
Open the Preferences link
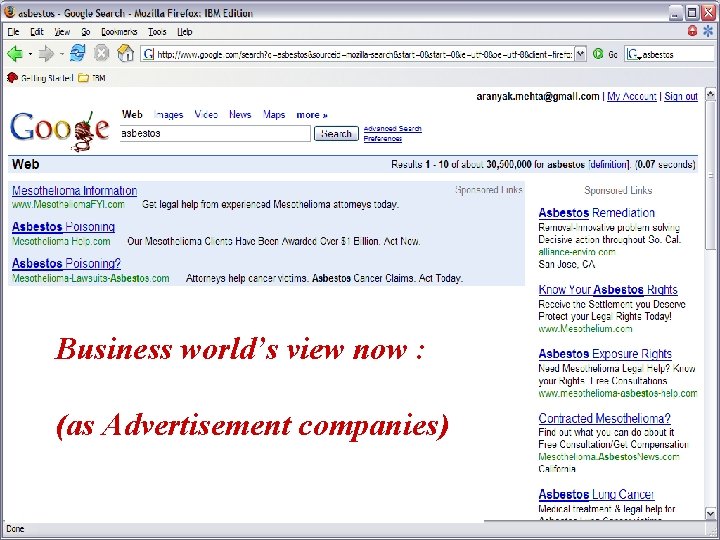[x=383, y=138]
